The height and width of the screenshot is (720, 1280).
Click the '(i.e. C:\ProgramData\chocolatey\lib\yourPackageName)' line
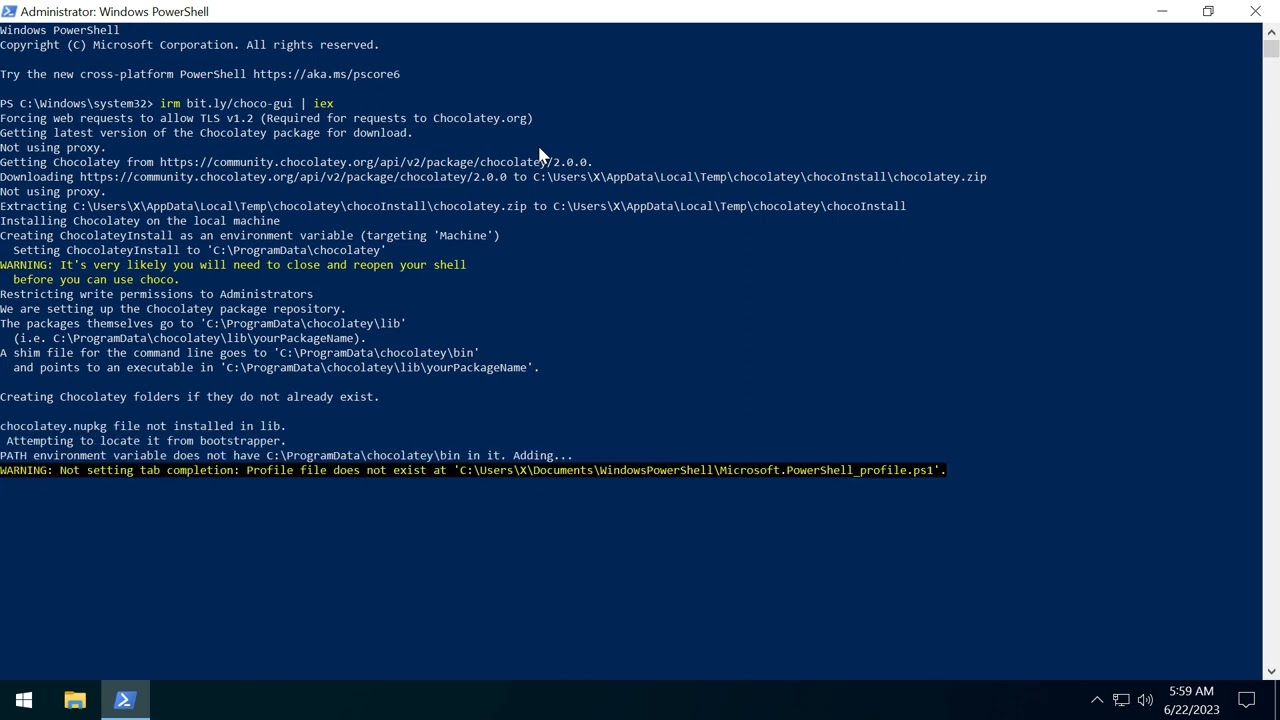[190, 338]
